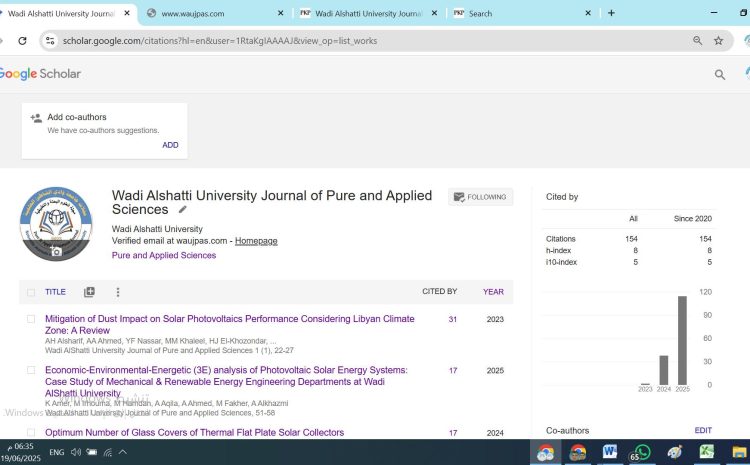Click Pure and Applied Sciences interest link
The width and height of the screenshot is (750, 465).
tap(164, 255)
